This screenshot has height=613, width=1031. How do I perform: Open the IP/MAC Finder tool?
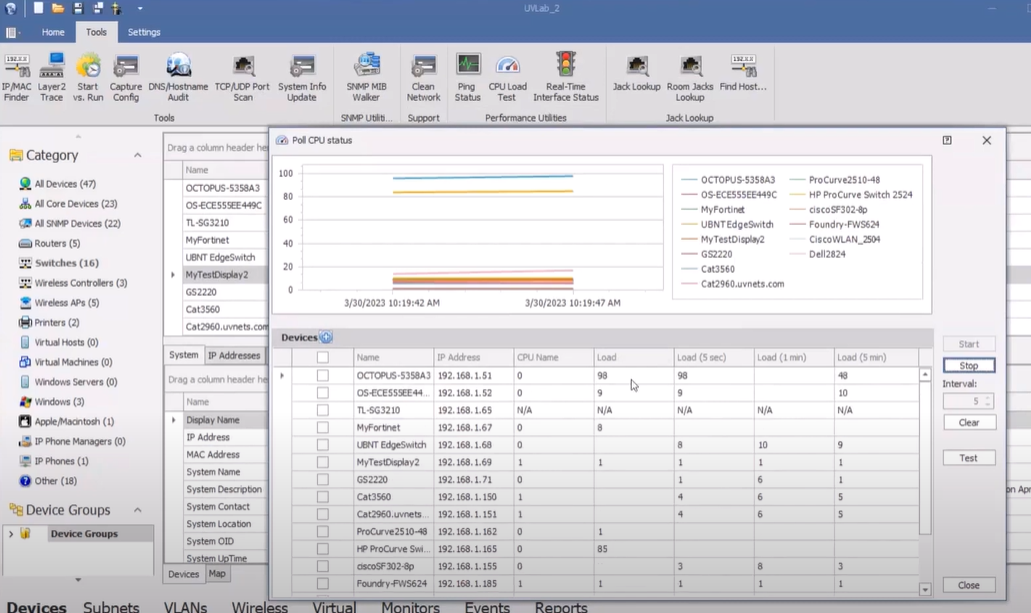(x=17, y=78)
